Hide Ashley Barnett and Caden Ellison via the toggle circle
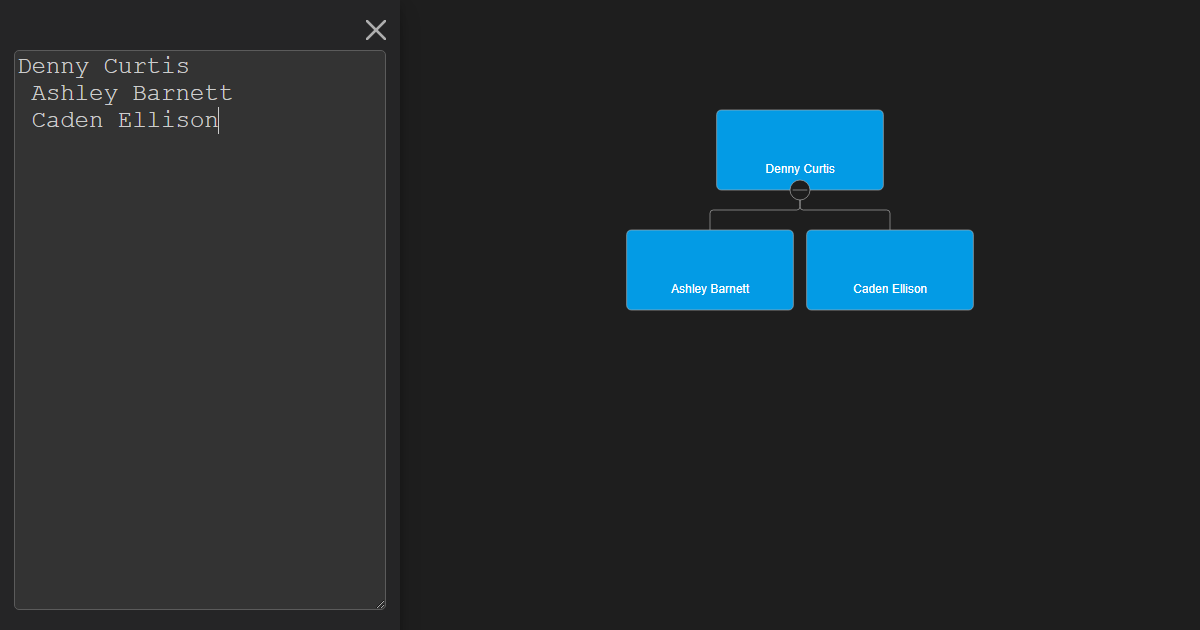Screen dimensions: 1200x630 [x=799, y=190]
